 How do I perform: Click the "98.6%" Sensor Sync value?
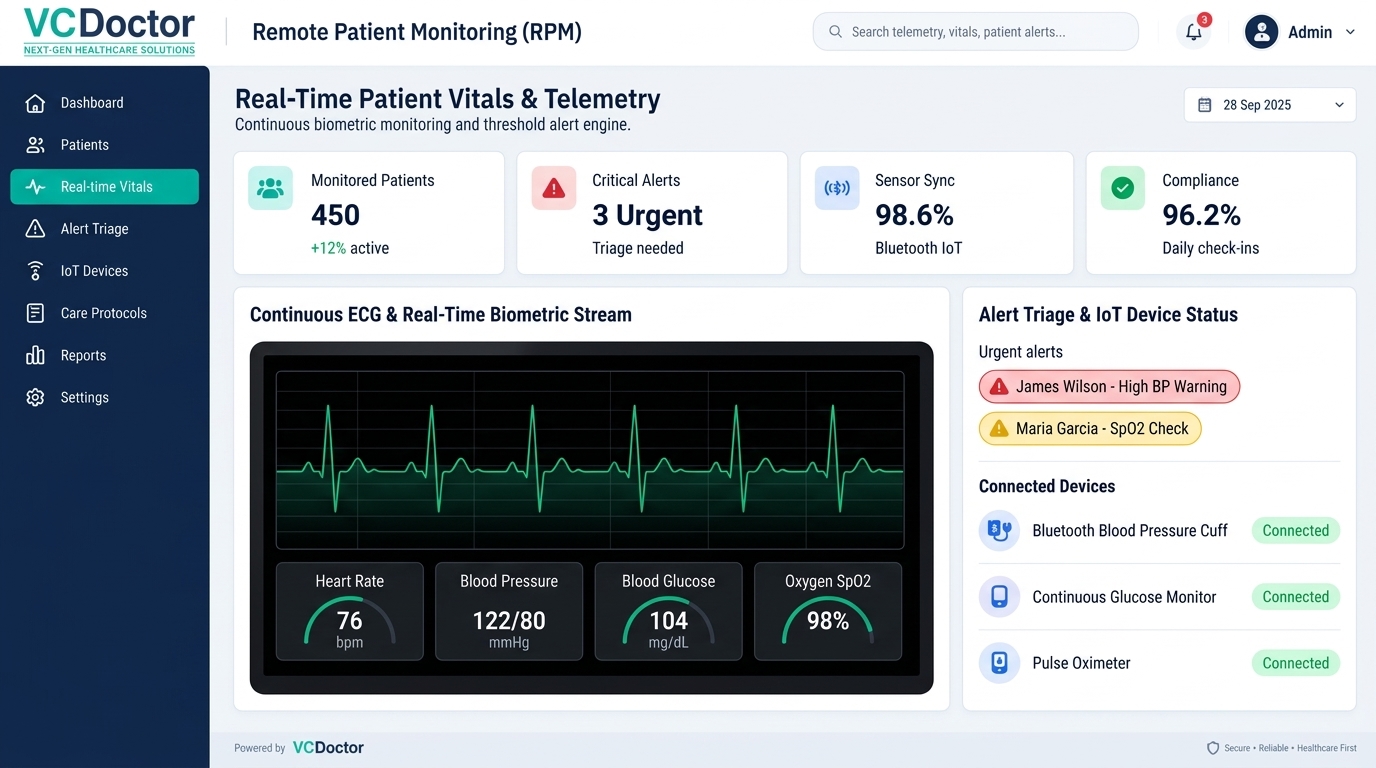(914, 215)
